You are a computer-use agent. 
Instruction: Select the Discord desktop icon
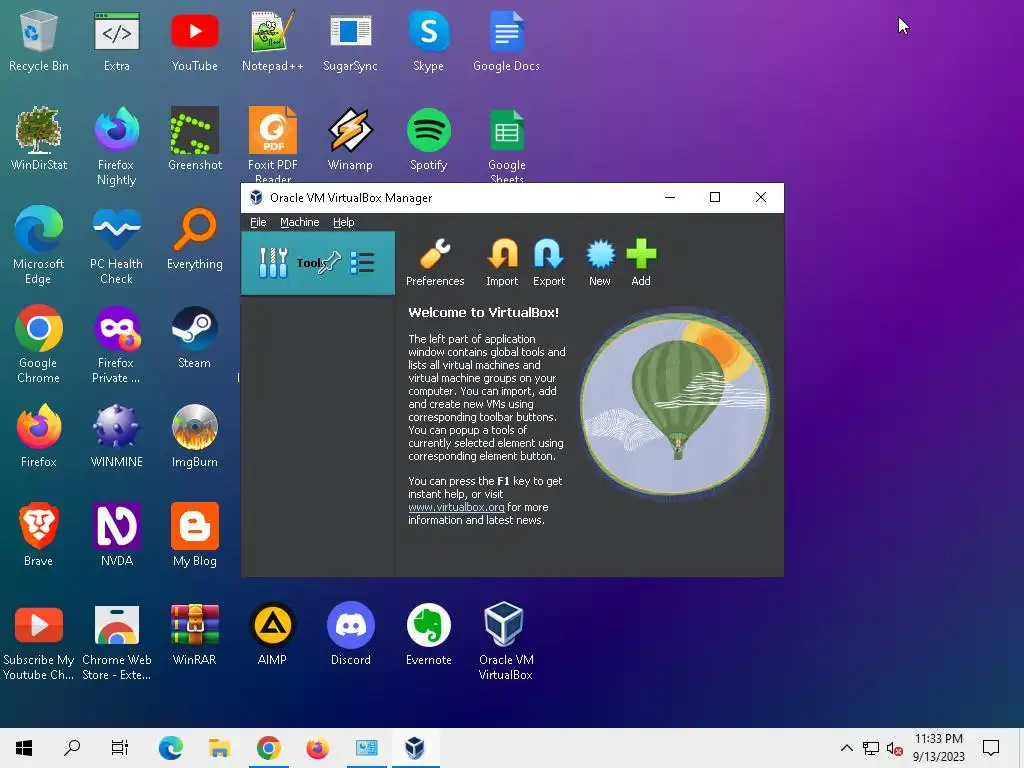point(350,634)
